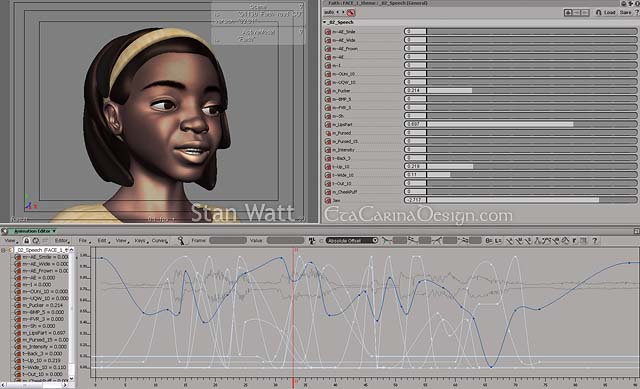
Task: Click the headphone icon next to Load
Action: 598,13
